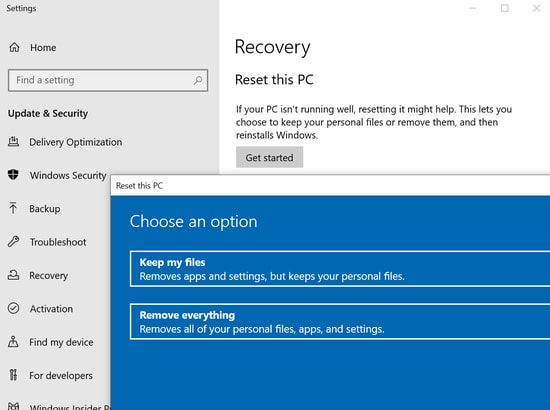Click the Choose an option heading
Viewport: 550px width, 410px height.
click(x=194, y=222)
